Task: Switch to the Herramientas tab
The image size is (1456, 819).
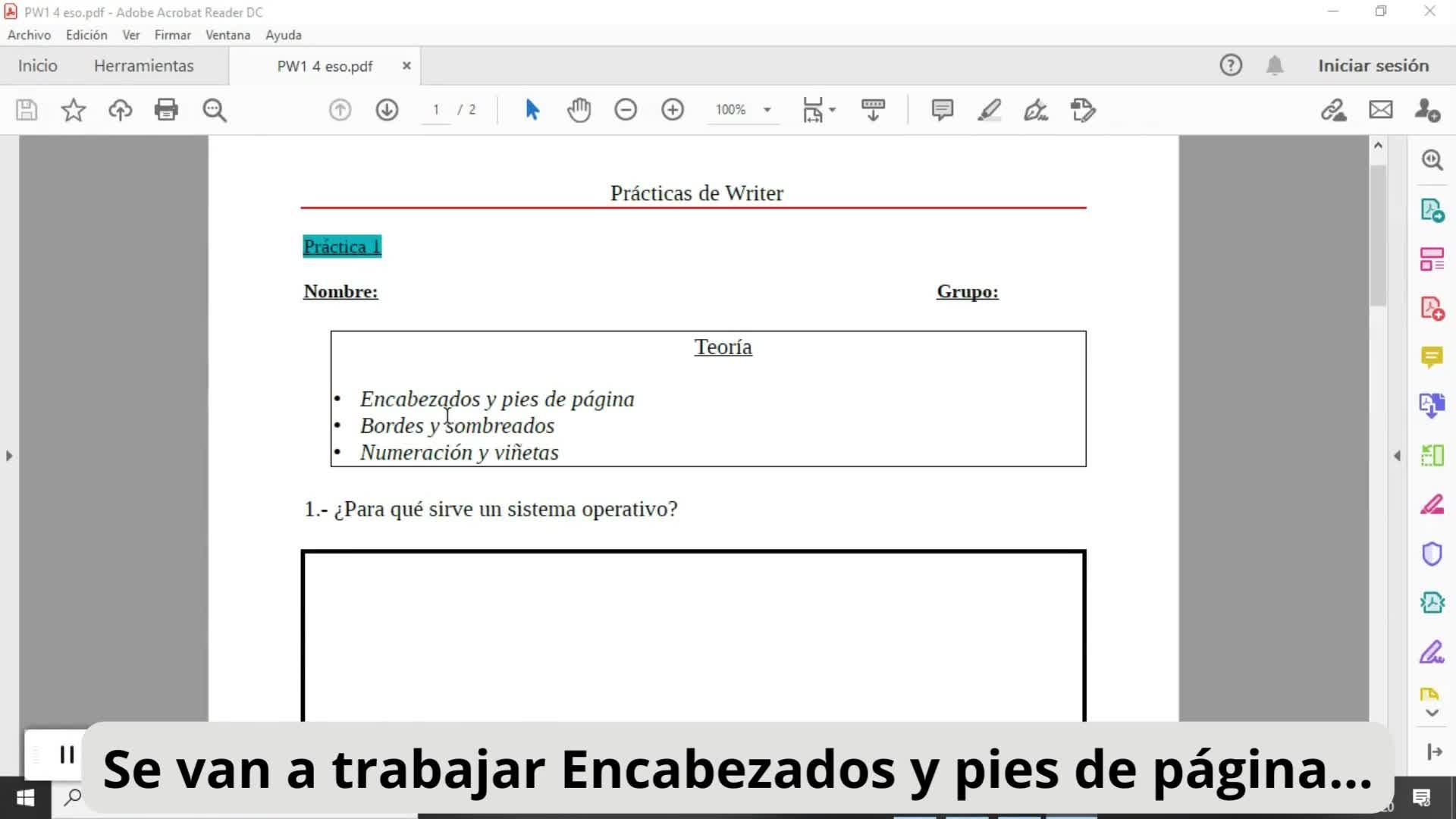Action: pyautogui.click(x=144, y=66)
